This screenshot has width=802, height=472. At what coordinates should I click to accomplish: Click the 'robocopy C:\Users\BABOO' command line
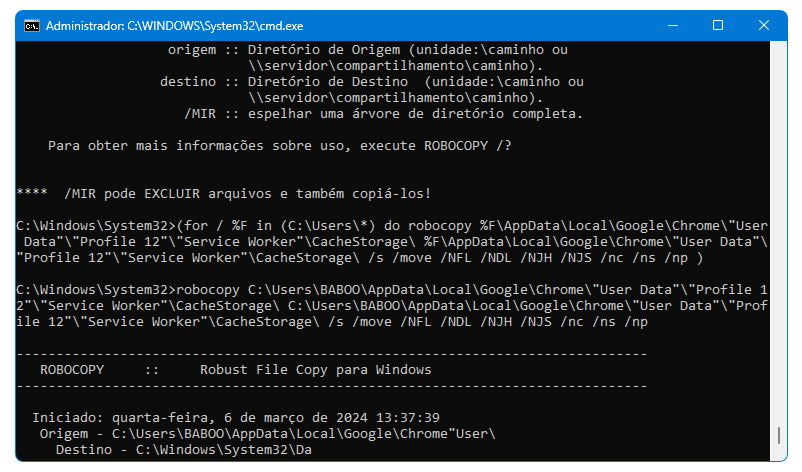click(392, 306)
